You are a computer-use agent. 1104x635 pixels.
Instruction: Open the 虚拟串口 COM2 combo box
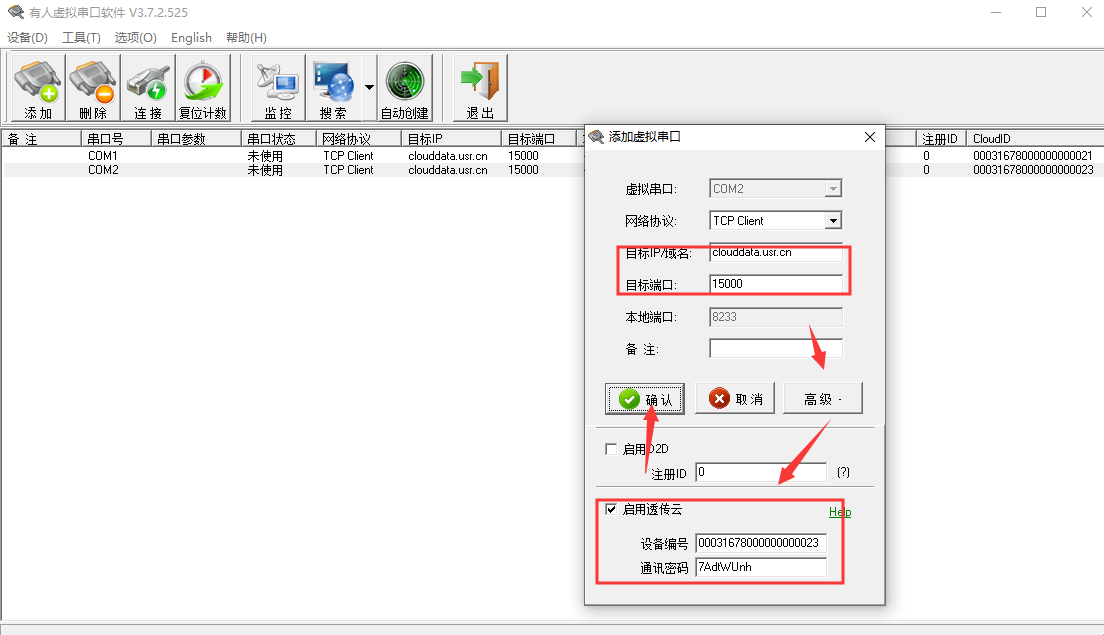(833, 189)
